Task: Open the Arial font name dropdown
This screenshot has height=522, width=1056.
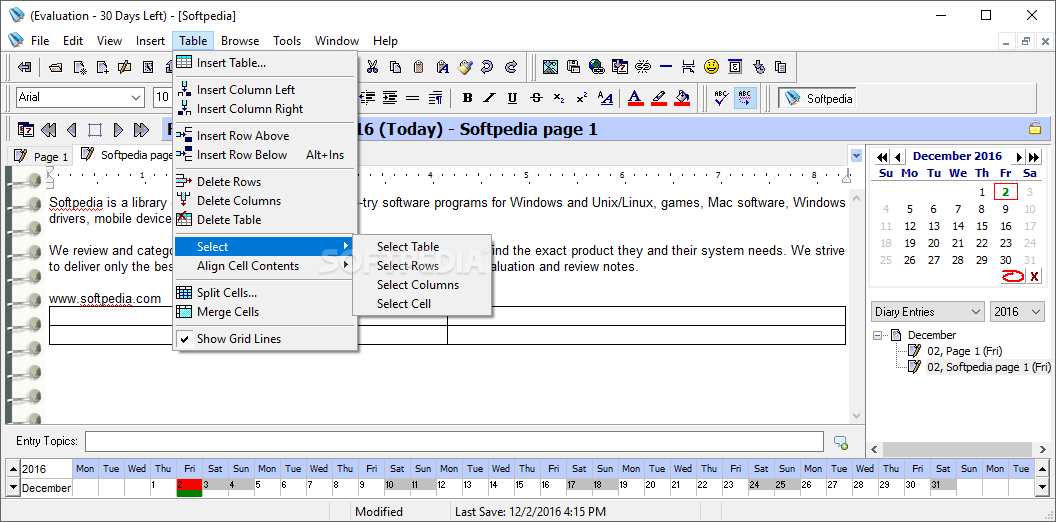Action: [x=135, y=98]
